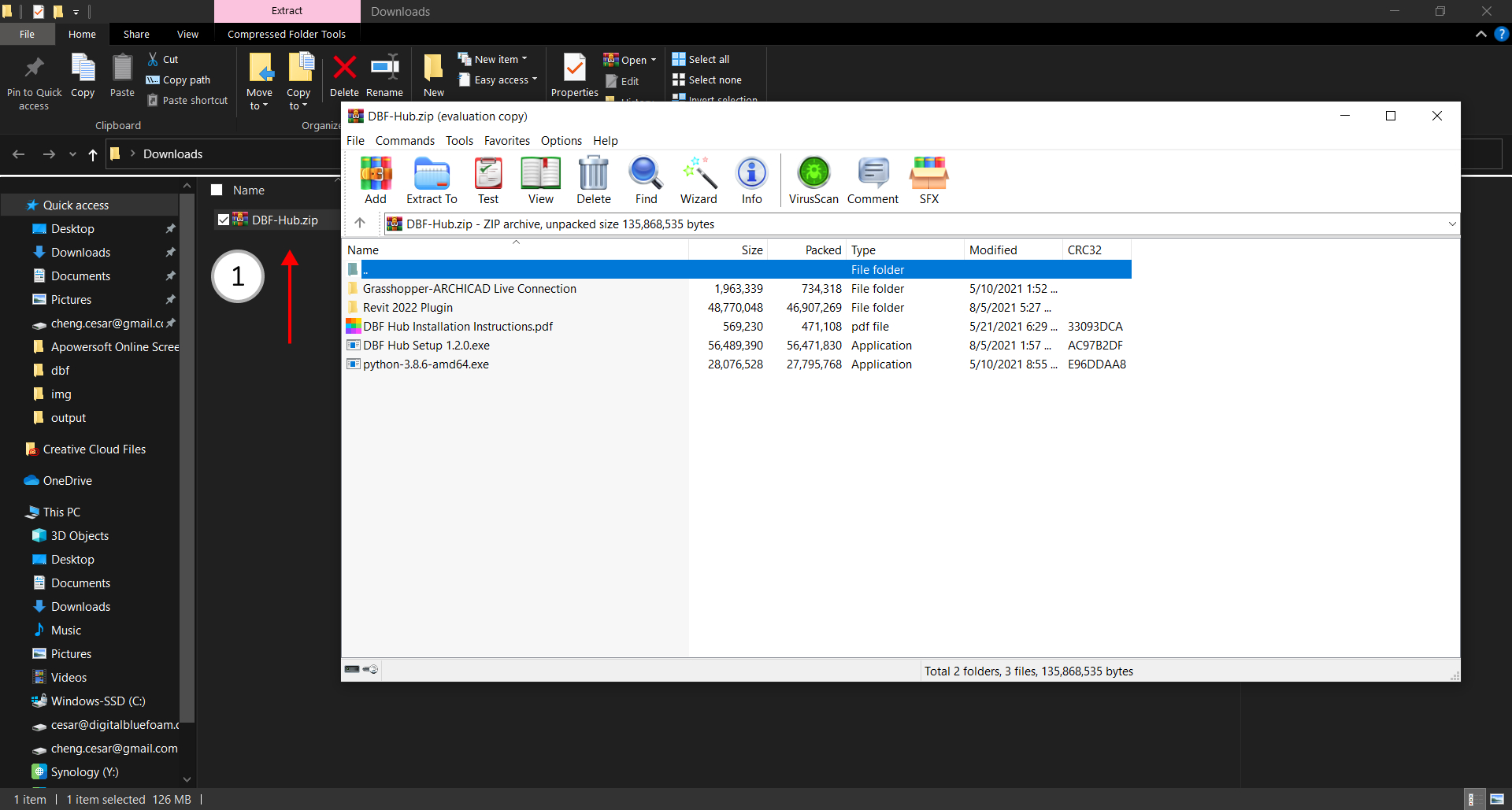Open the Commands menu

405,141
